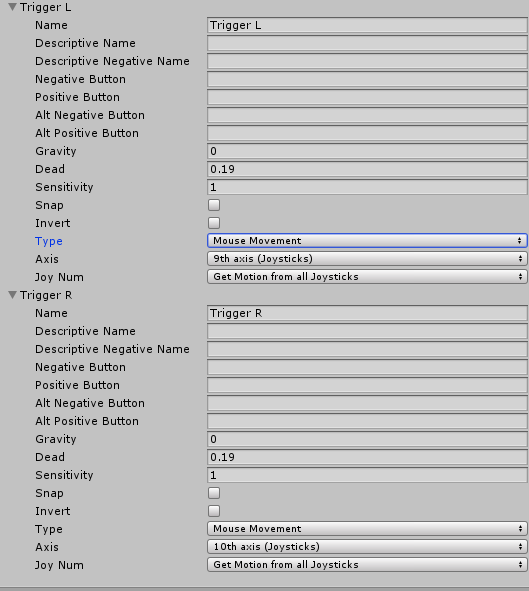Click Positive Button field of Trigger L

click(x=367, y=97)
